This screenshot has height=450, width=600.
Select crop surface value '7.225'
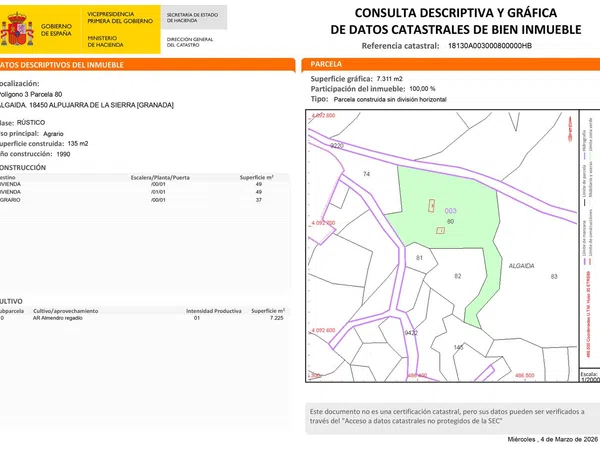tap(277, 318)
